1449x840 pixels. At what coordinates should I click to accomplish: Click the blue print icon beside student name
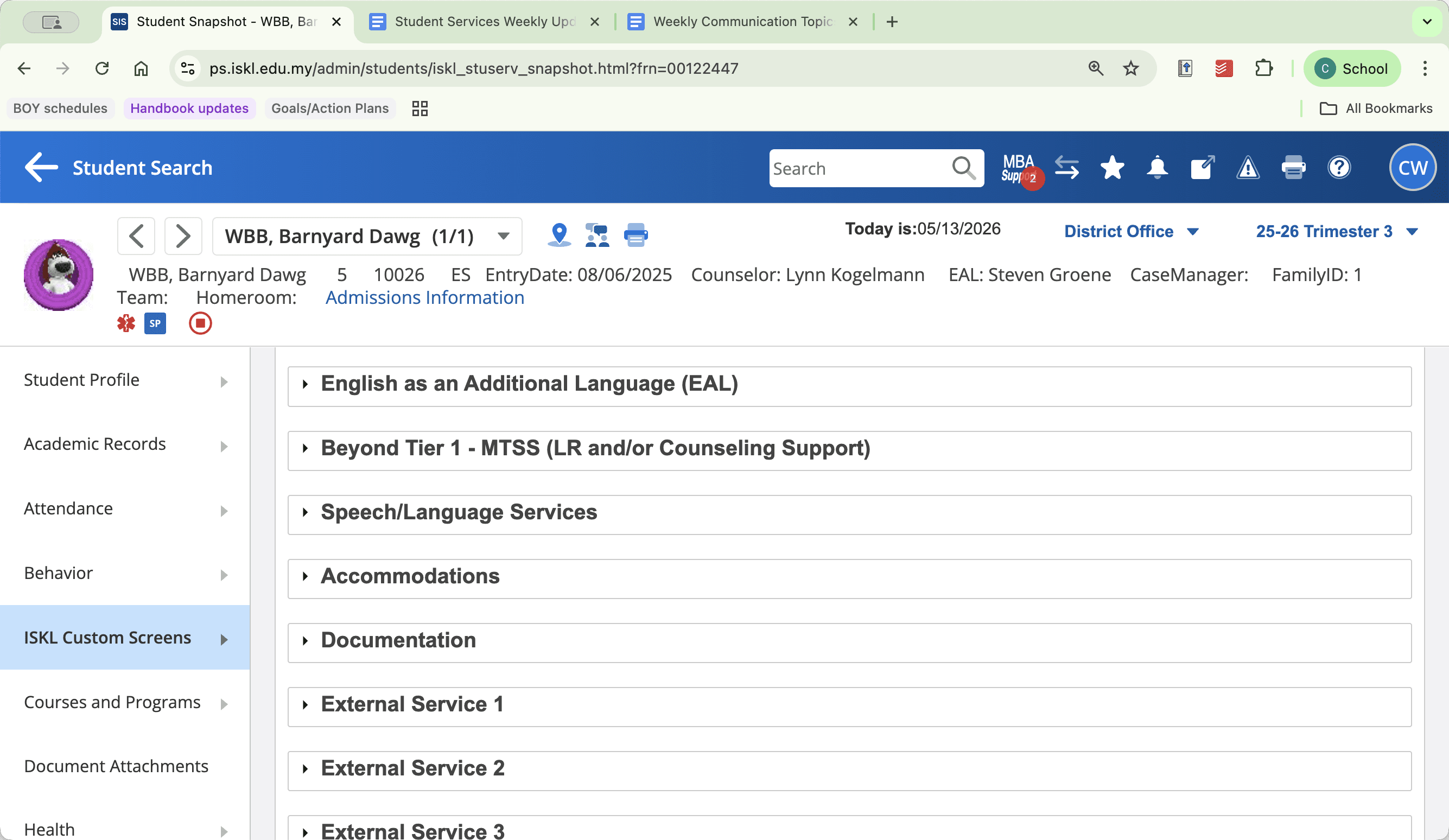tap(636, 235)
